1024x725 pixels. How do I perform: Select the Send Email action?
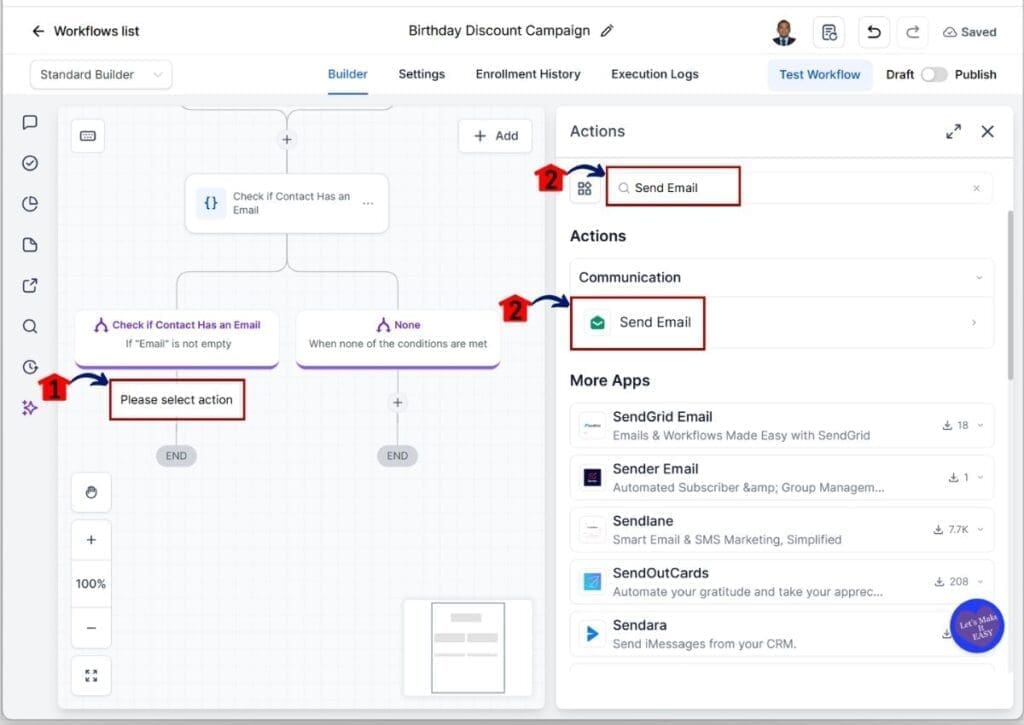(782, 323)
